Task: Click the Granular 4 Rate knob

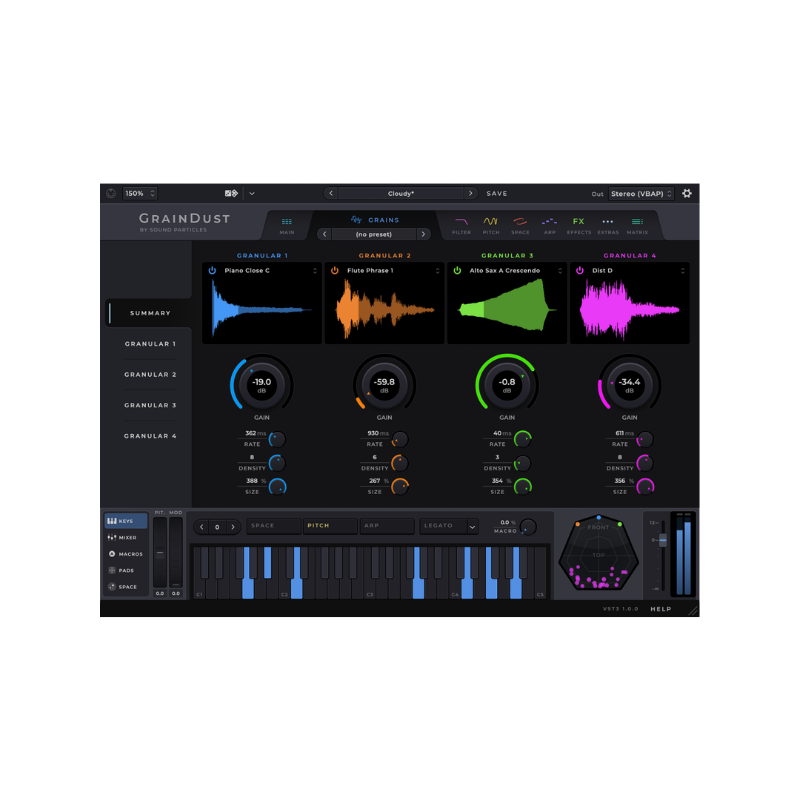Action: [x=645, y=439]
